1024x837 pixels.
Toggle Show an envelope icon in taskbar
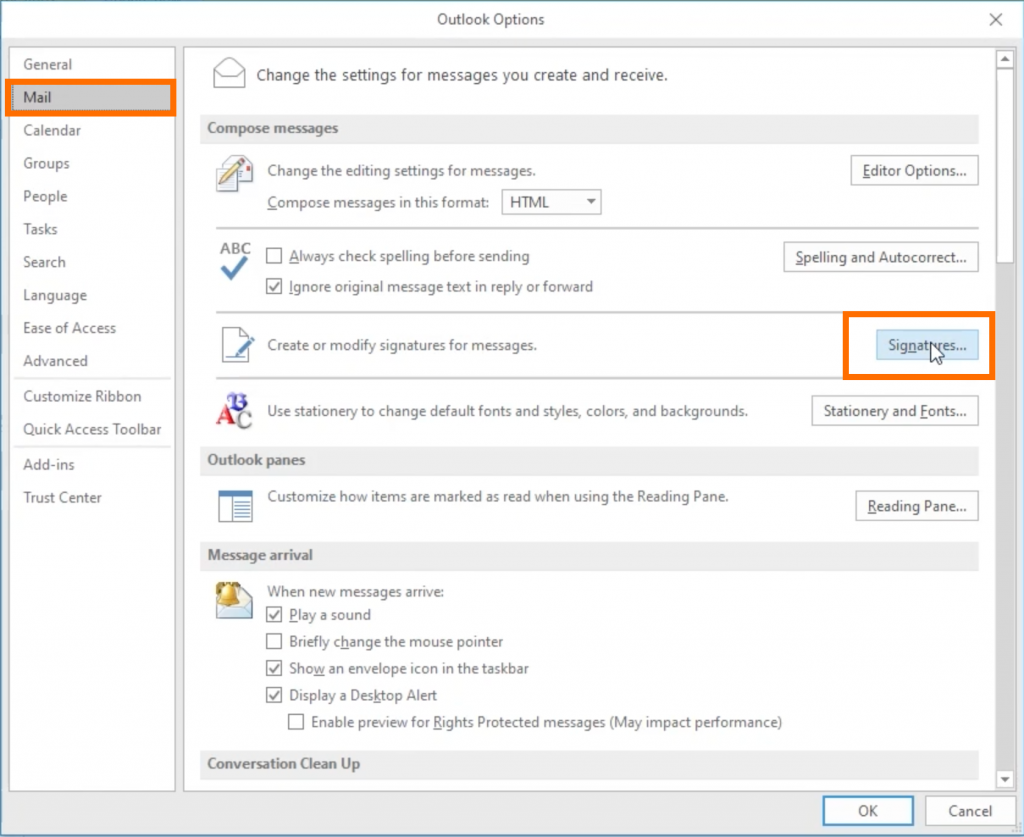274,669
